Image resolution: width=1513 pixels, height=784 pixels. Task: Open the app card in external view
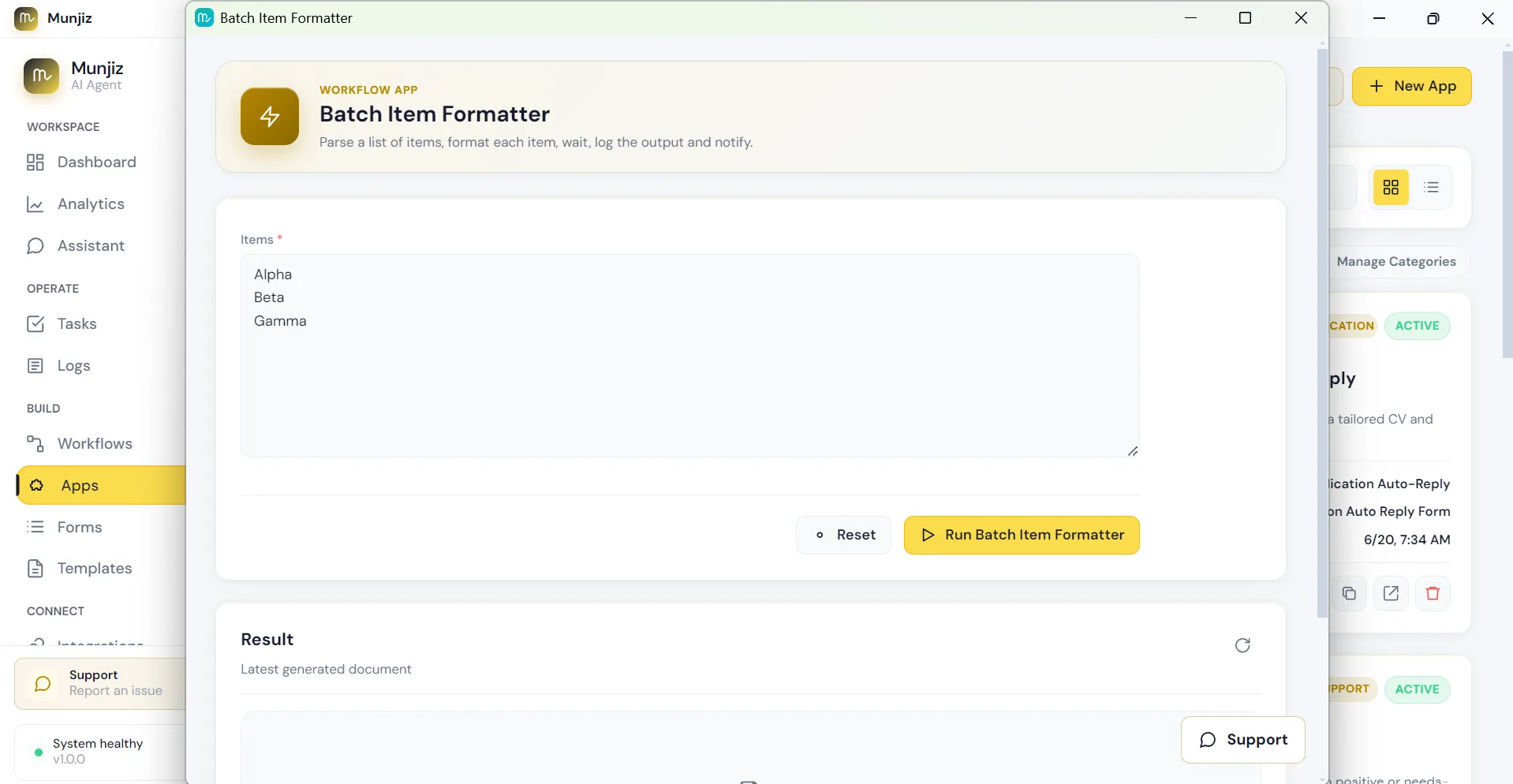(1391, 593)
